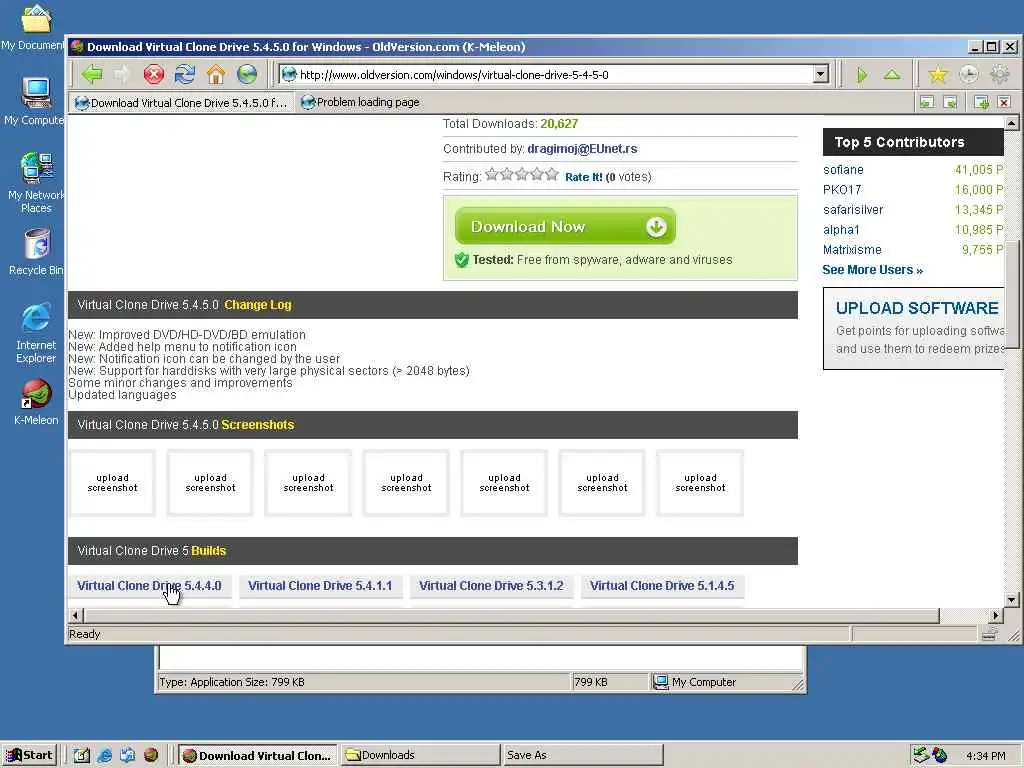Click the green Go arrow
This screenshot has width=1024, height=768.
click(862, 75)
